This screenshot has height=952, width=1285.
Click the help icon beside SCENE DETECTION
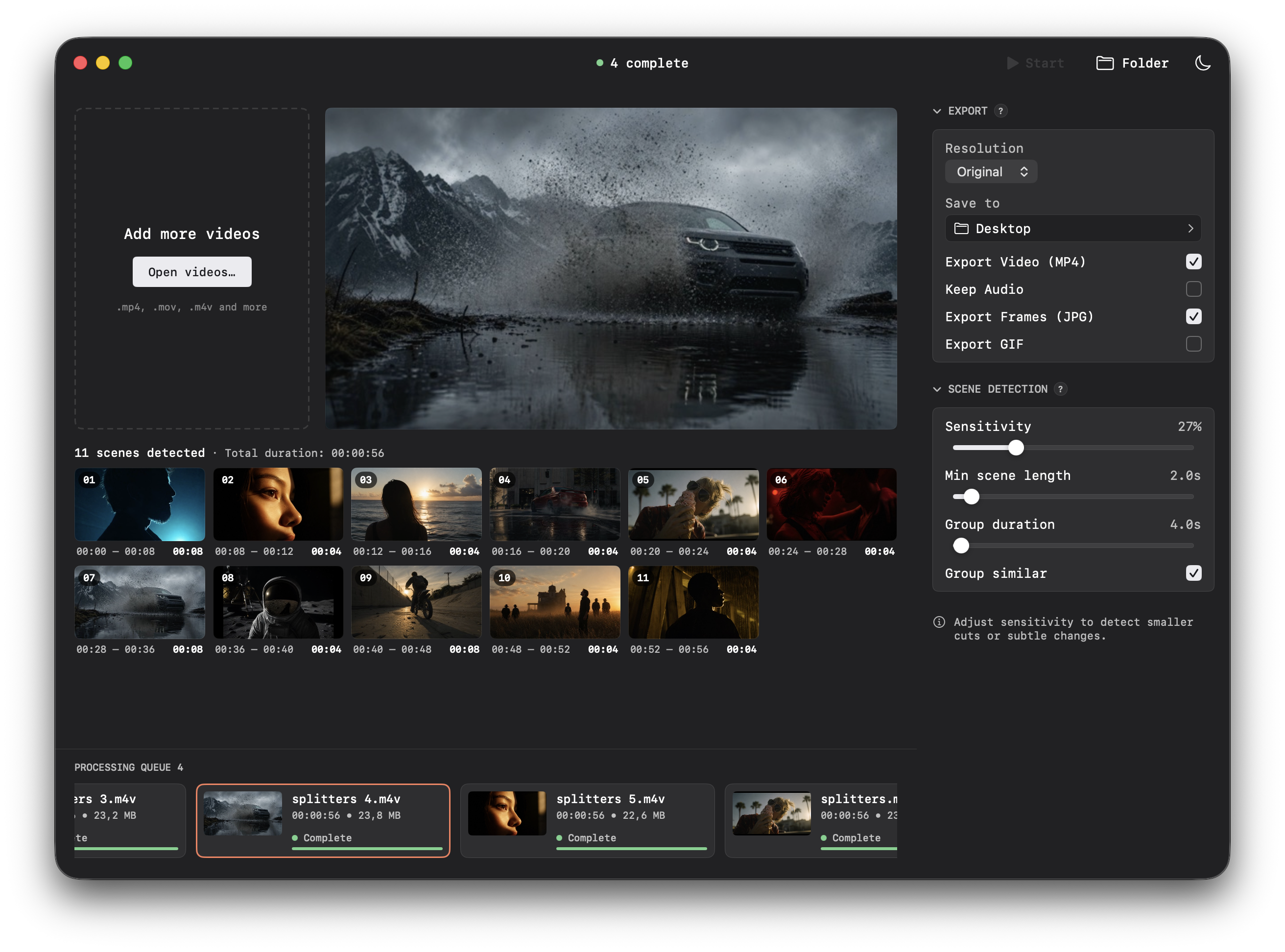pyautogui.click(x=1060, y=389)
